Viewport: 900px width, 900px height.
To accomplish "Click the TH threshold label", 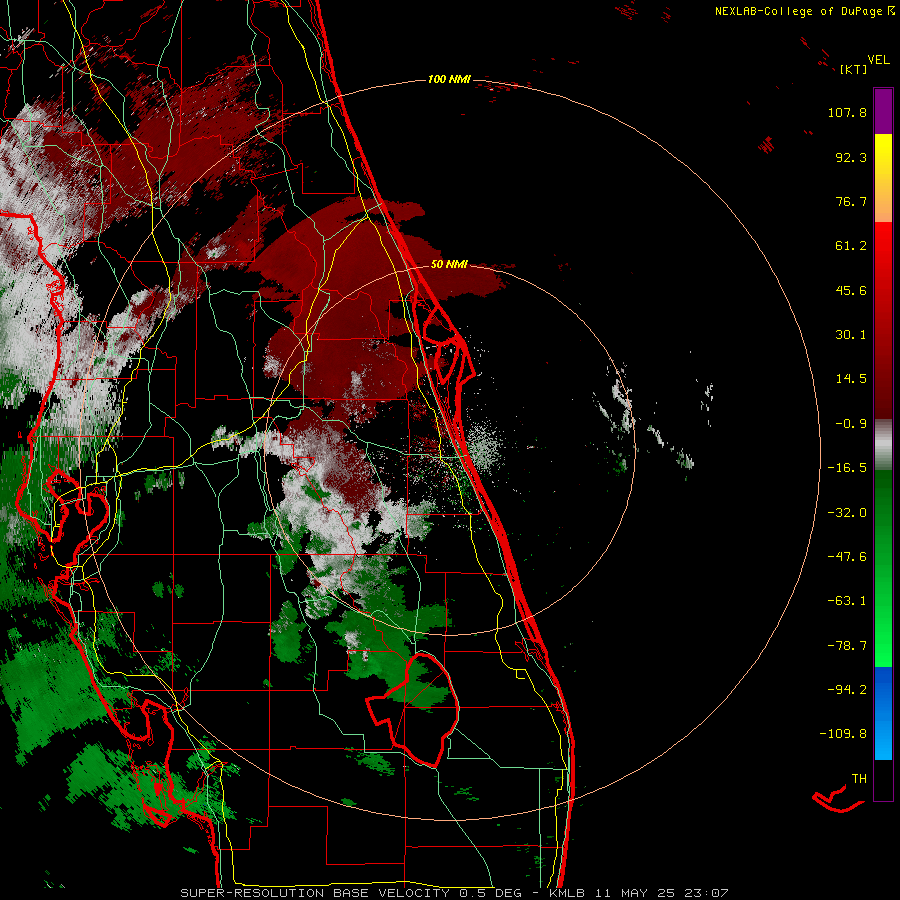I will (x=859, y=779).
